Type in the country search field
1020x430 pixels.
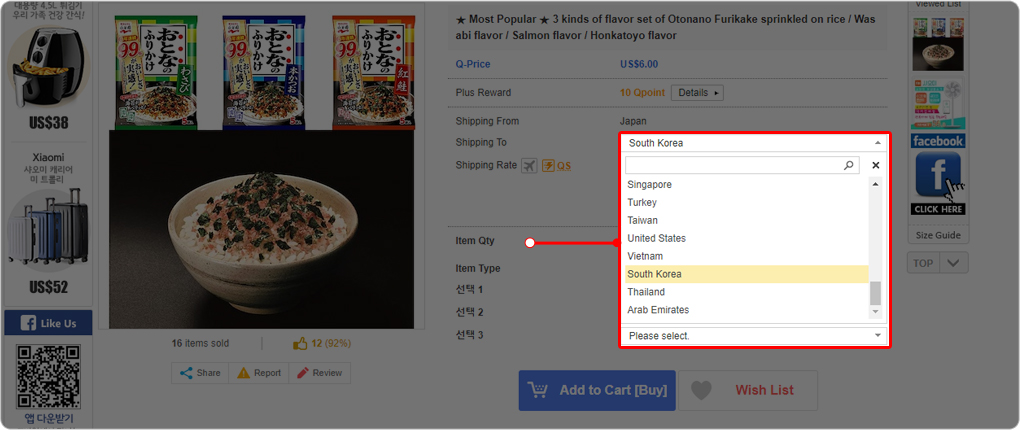click(x=733, y=165)
